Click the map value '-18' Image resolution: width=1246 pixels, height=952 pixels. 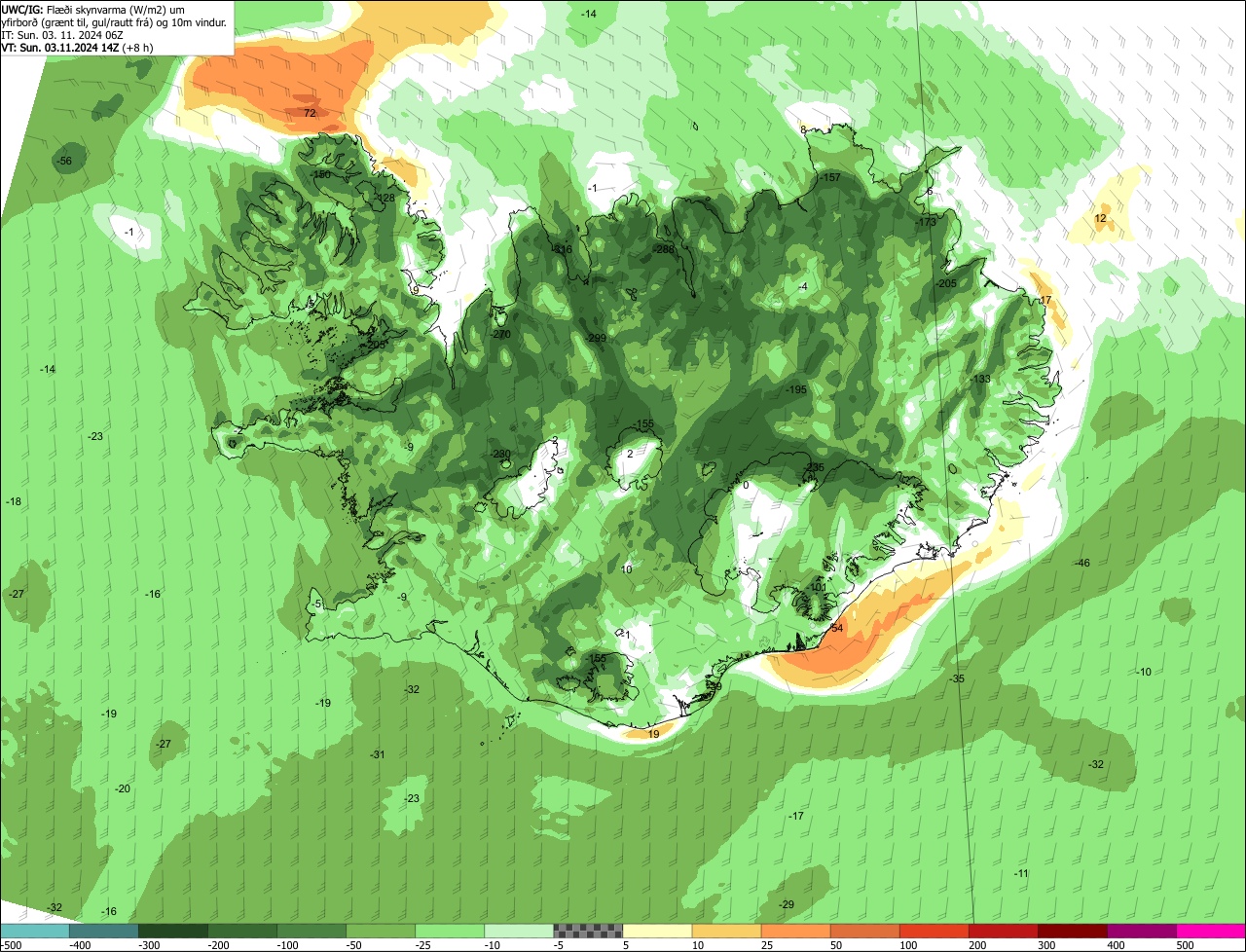[14, 501]
